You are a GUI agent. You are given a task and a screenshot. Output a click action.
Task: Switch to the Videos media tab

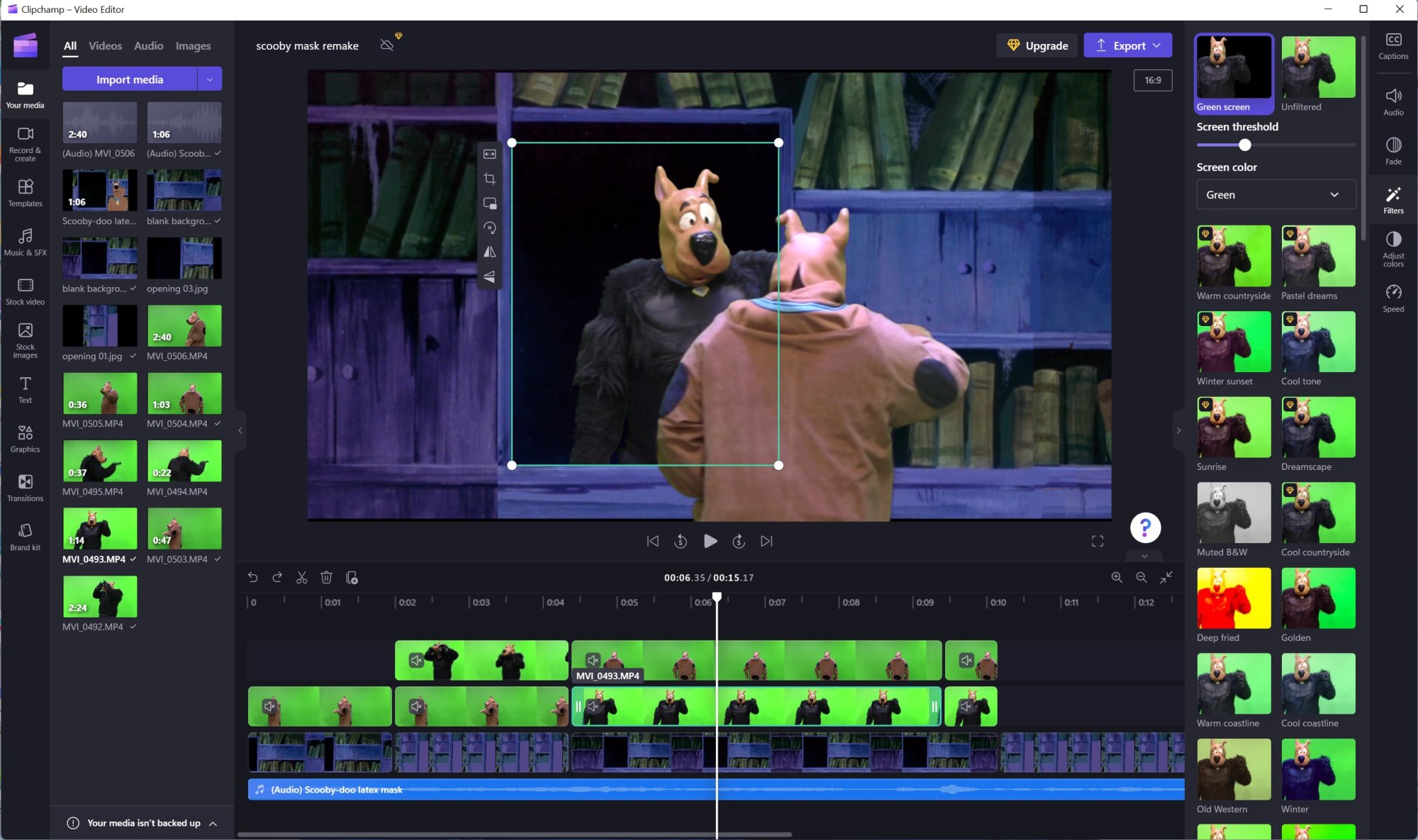[105, 45]
